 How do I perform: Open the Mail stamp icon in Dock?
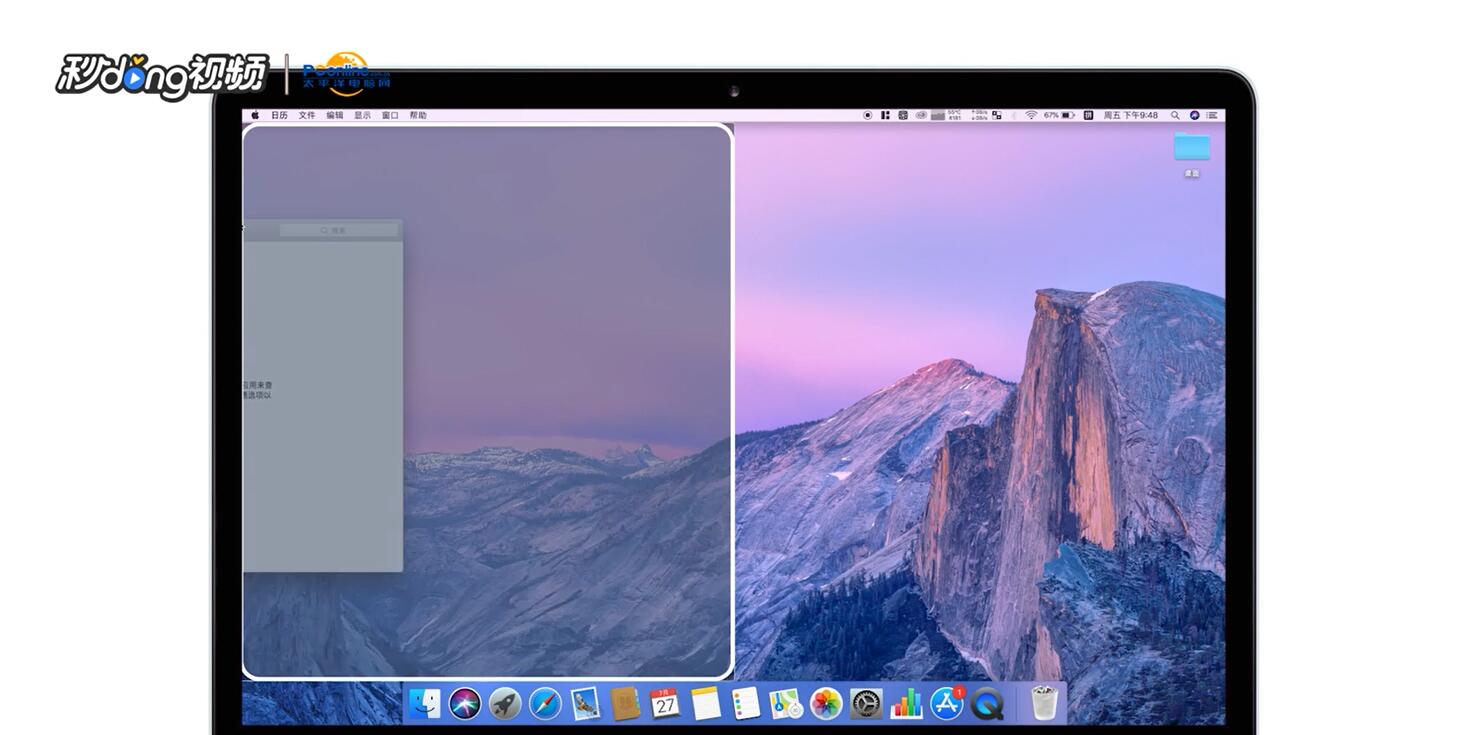pyautogui.click(x=585, y=703)
